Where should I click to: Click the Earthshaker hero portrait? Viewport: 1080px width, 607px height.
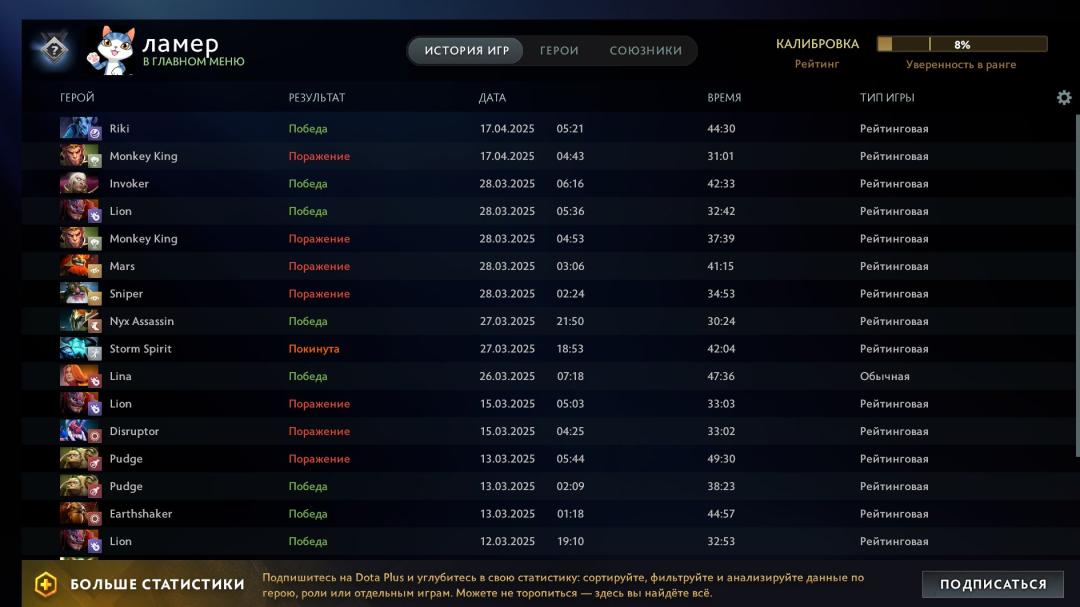tap(81, 514)
